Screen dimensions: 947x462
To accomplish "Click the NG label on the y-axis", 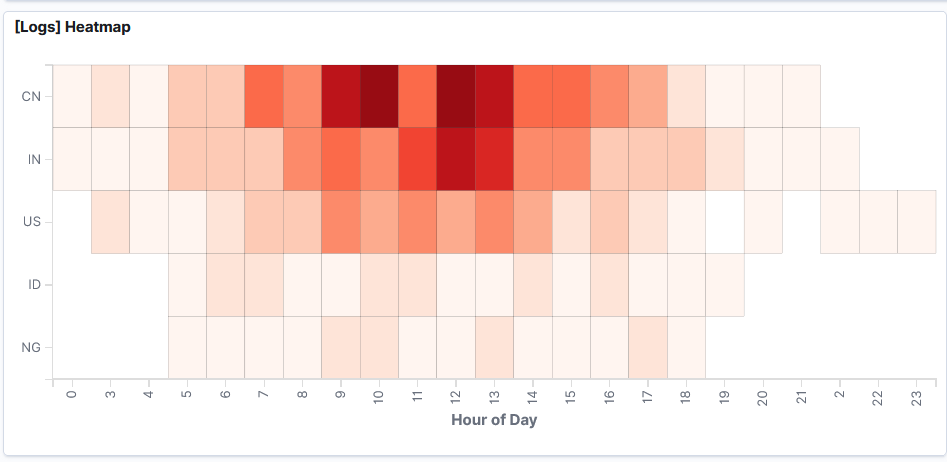I will (30, 348).
